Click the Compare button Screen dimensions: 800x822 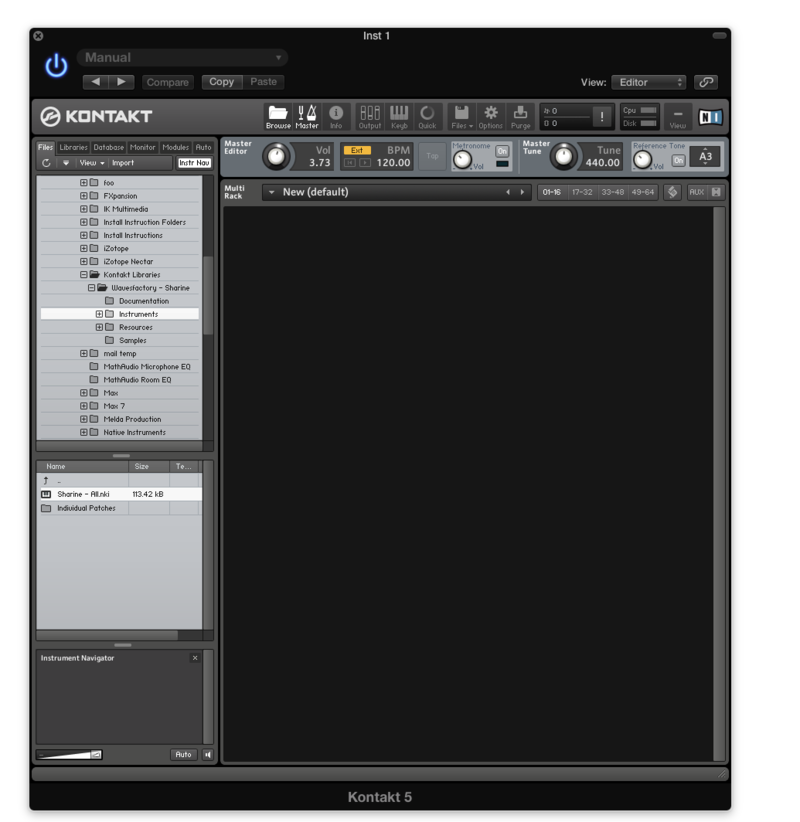[x=168, y=82]
